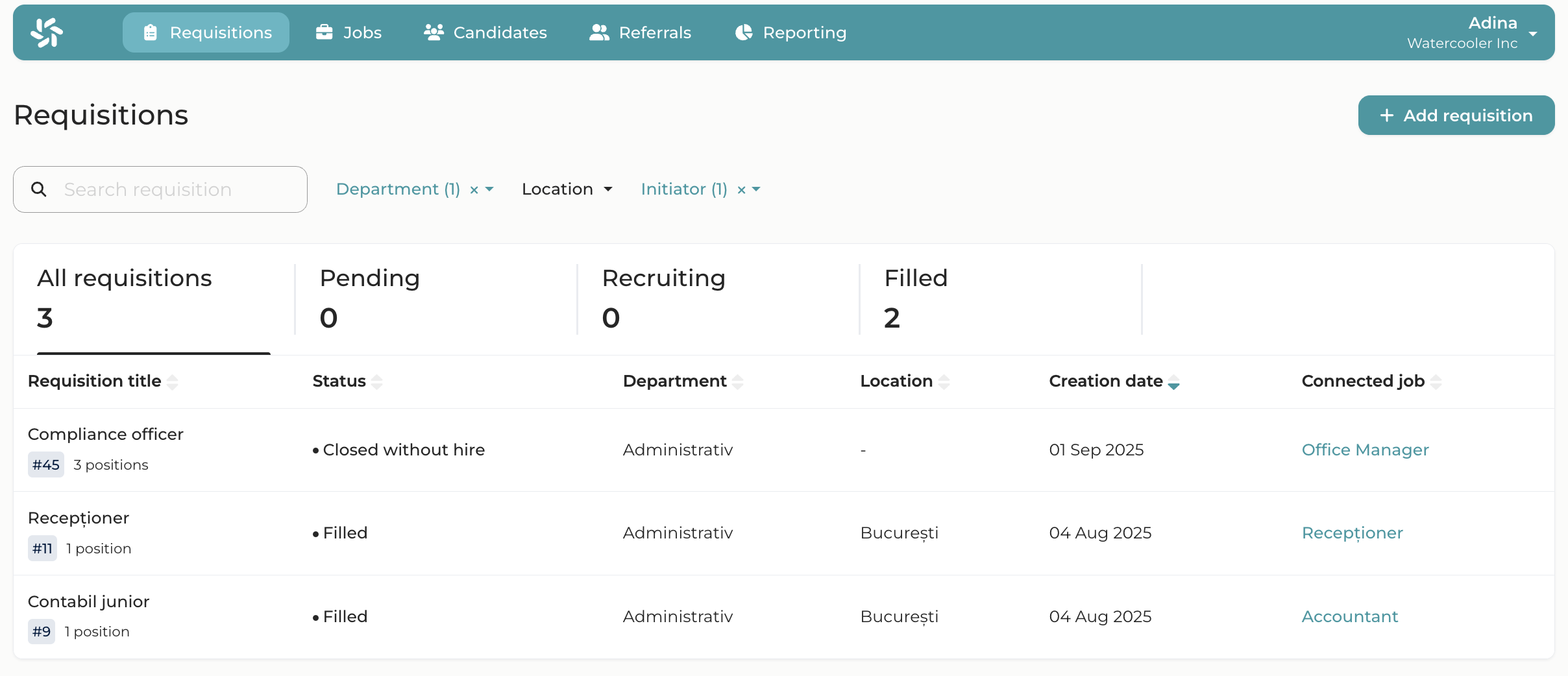Switch to the Filled tab

coord(916,298)
